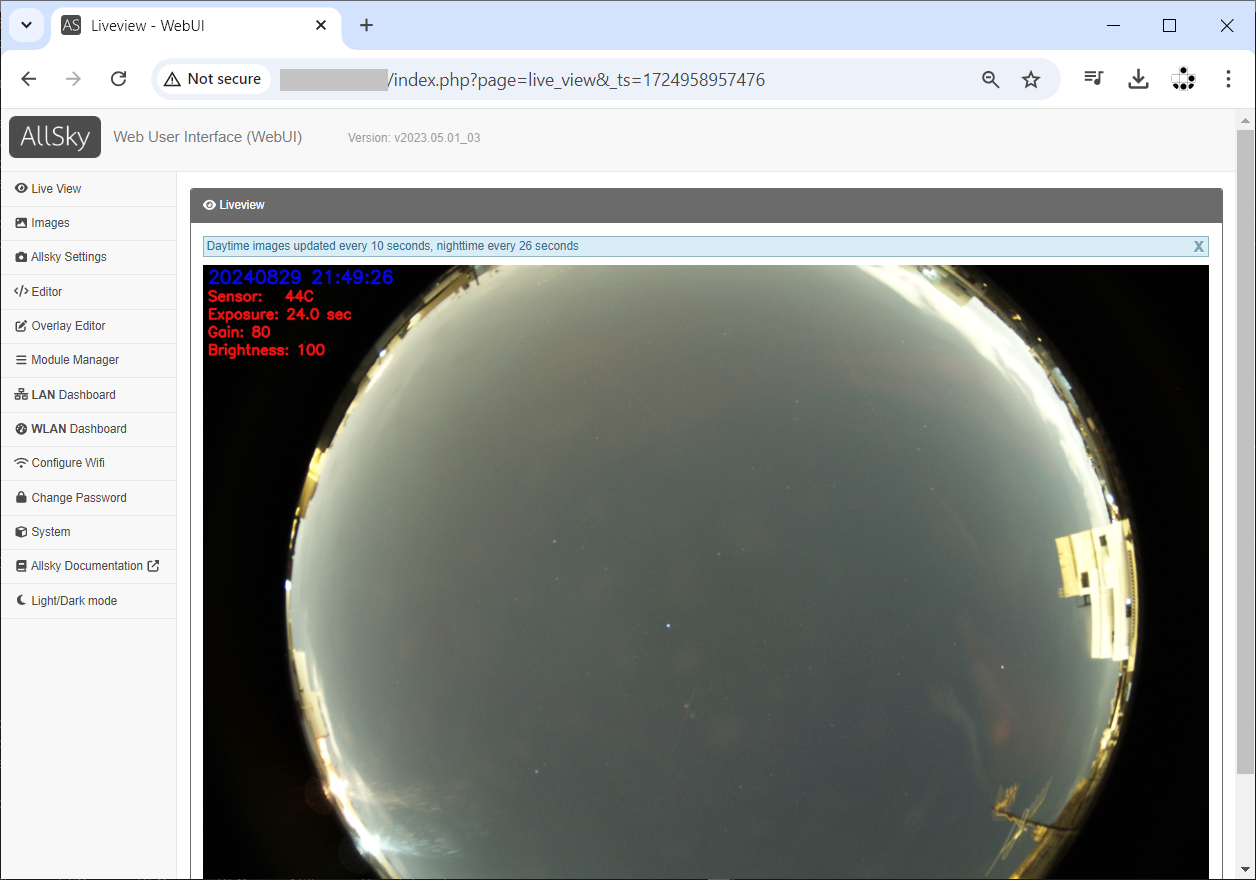Screen dimensions: 1256x880
Task: Reload the Liveview page
Action: (118, 79)
